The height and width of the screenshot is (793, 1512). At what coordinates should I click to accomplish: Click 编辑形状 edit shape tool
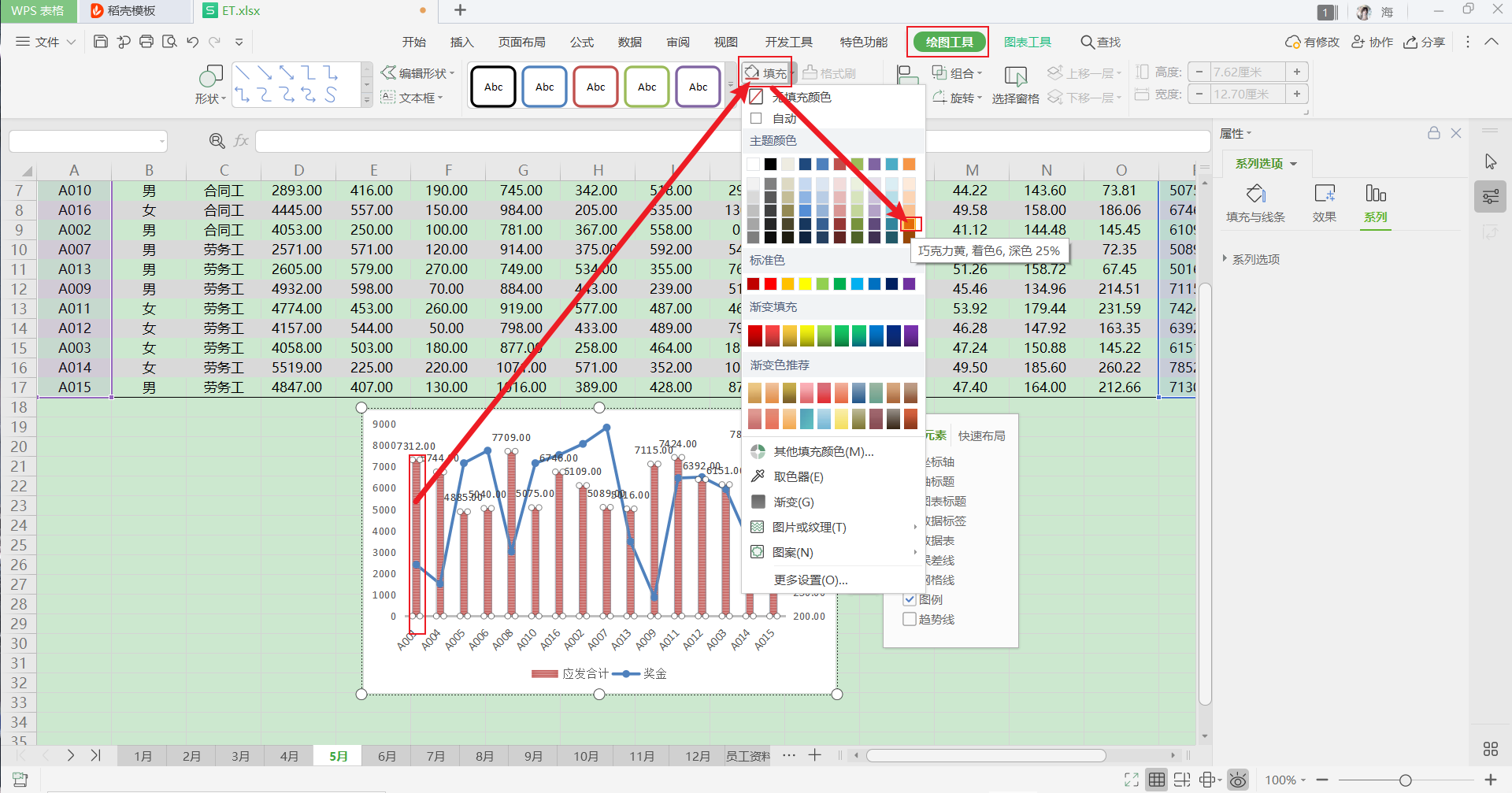click(x=418, y=73)
